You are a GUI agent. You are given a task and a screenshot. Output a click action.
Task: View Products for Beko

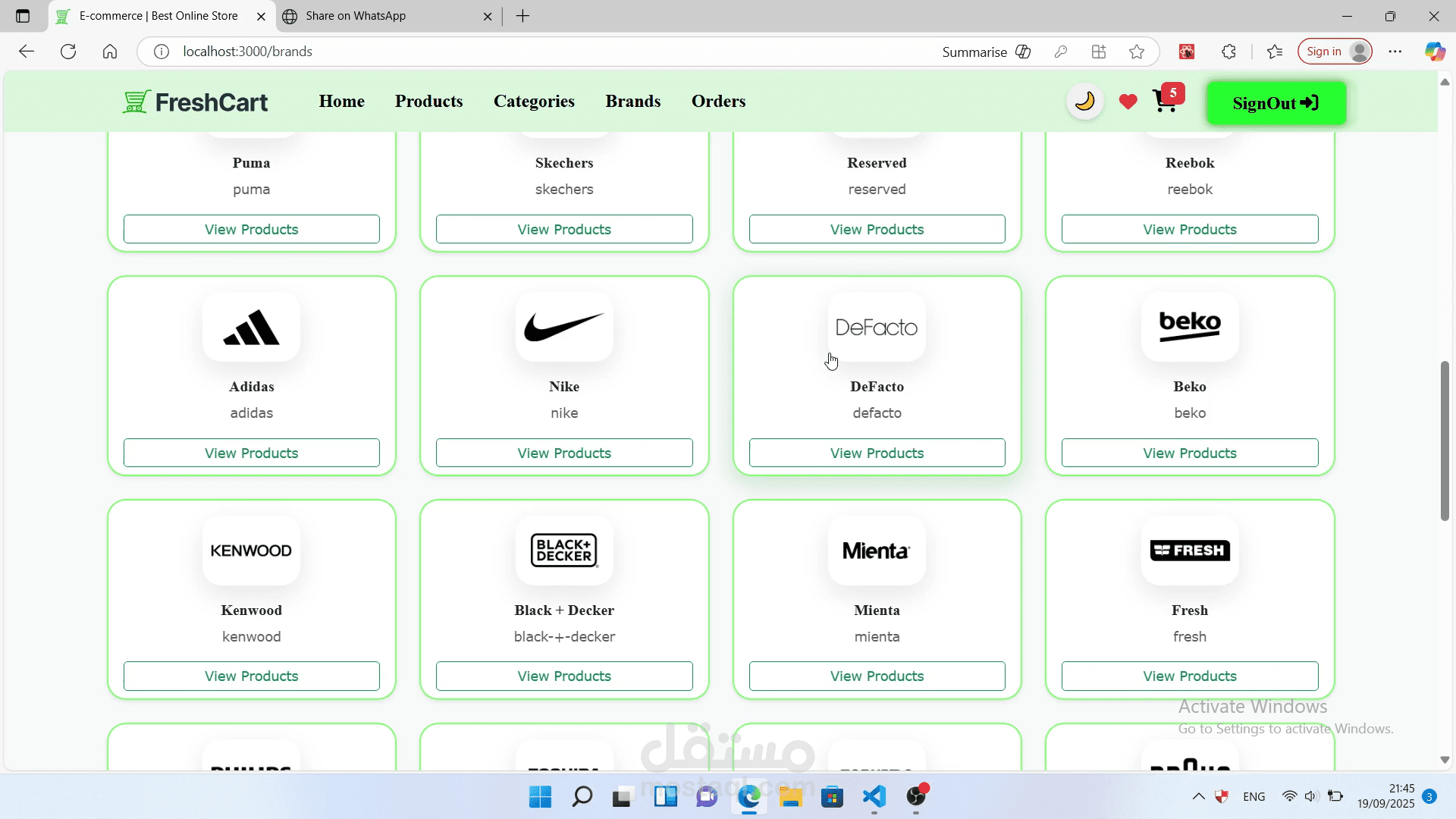pos(1190,453)
